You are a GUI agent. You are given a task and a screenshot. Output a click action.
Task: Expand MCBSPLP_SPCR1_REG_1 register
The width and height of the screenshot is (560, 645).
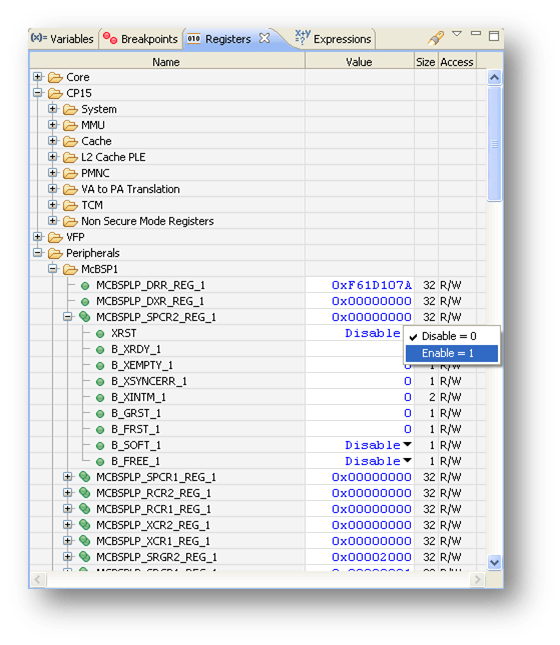[68, 477]
